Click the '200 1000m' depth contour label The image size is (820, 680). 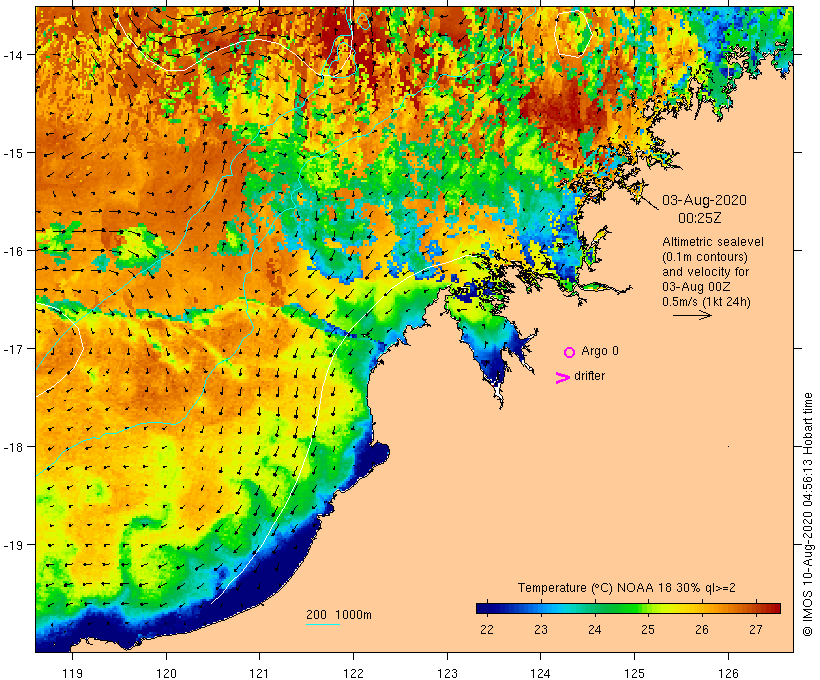pos(339,615)
